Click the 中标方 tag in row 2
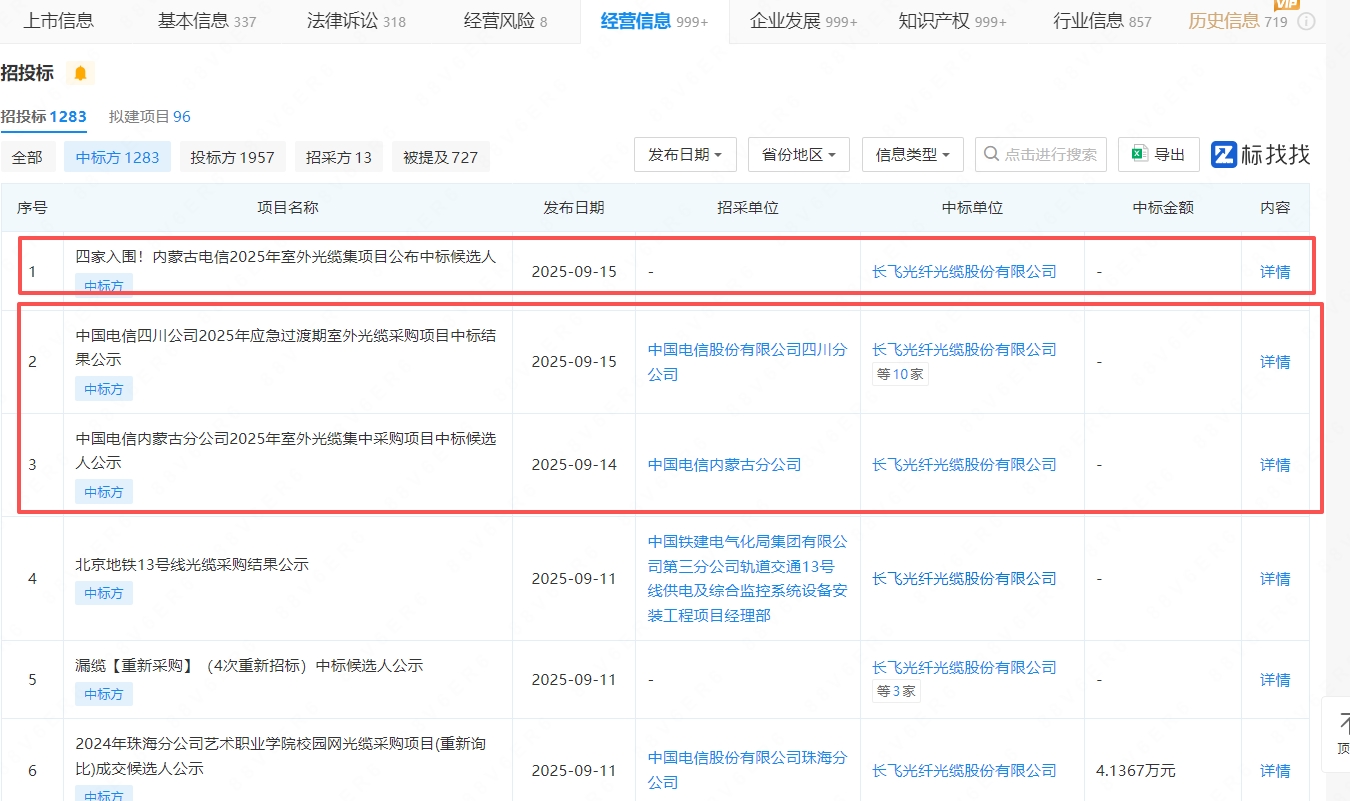 pos(104,389)
